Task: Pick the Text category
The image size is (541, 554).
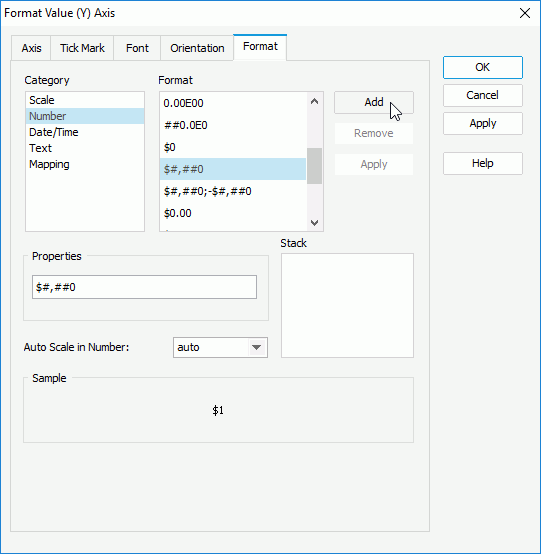Action: [x=85, y=148]
